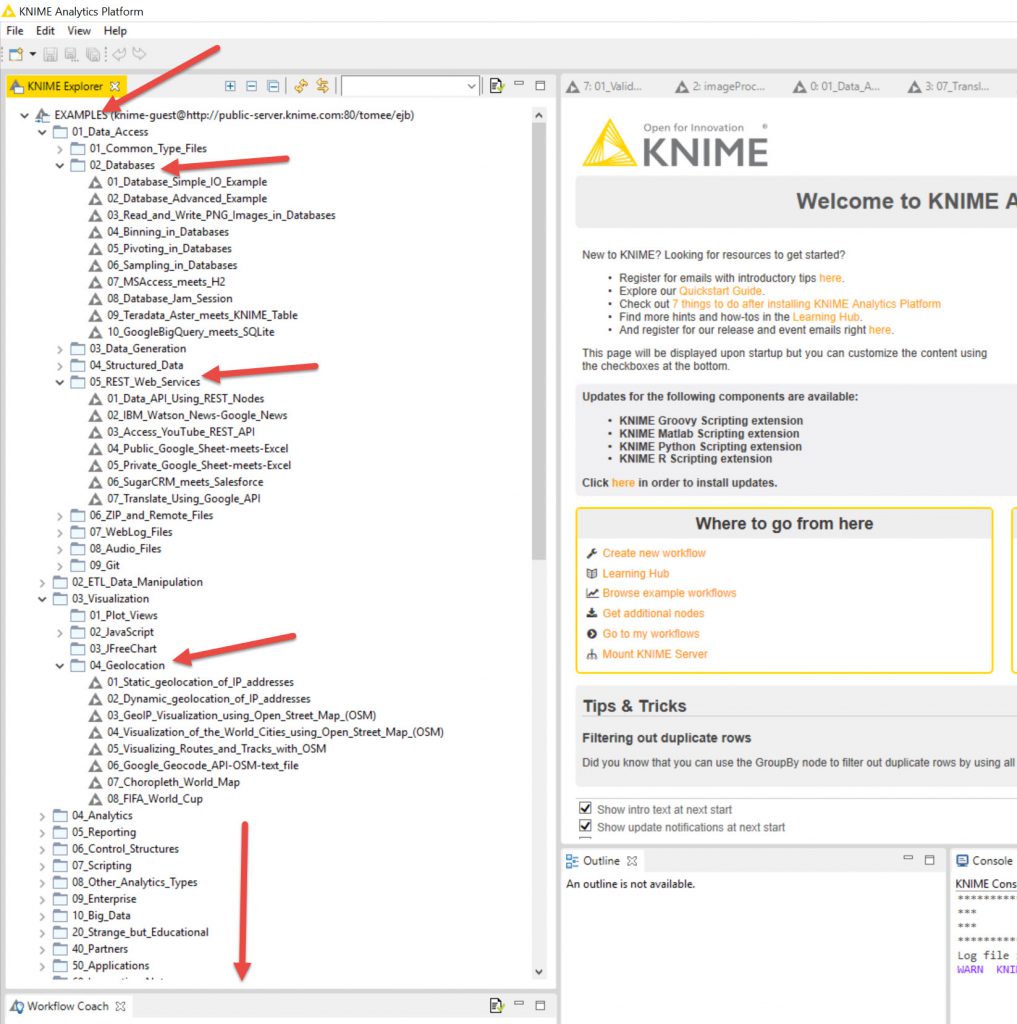This screenshot has width=1017, height=1024.
Task: Collapse the 02_Databases folder
Action: pyautogui.click(x=60, y=165)
